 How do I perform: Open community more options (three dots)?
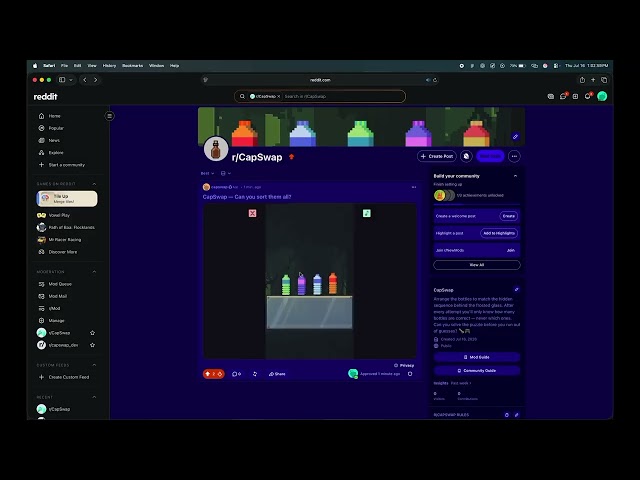point(514,156)
